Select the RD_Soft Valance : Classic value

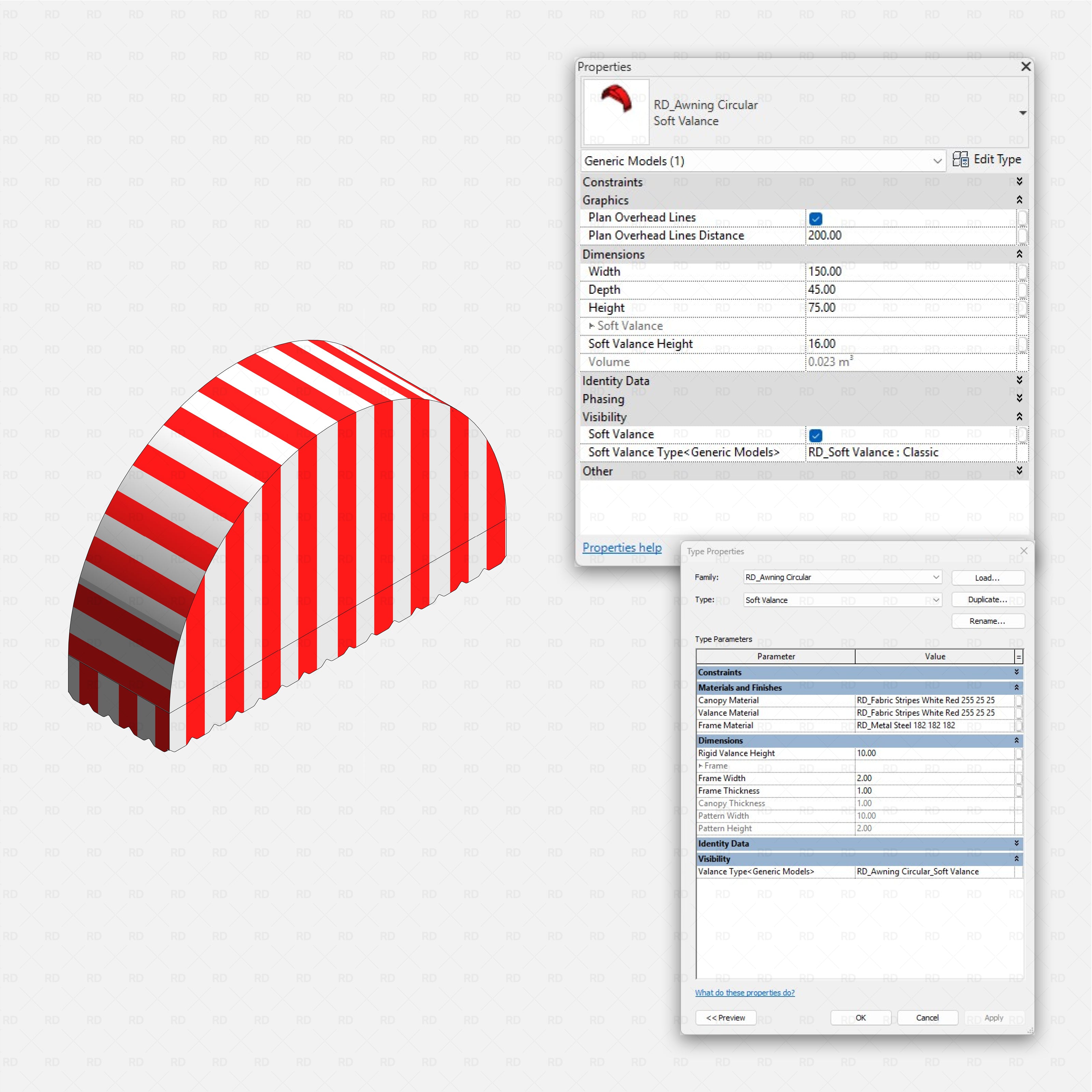click(x=910, y=453)
